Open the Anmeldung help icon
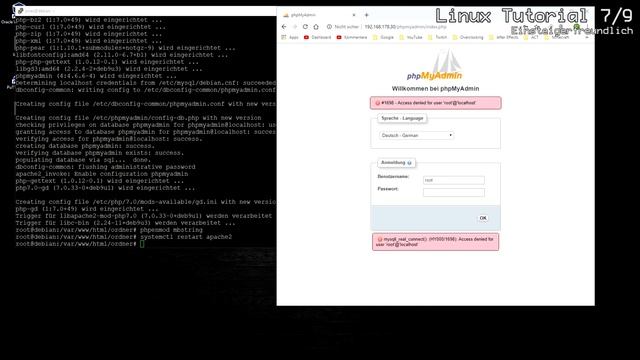Image resolution: width=640 pixels, height=360 pixels. [409, 163]
